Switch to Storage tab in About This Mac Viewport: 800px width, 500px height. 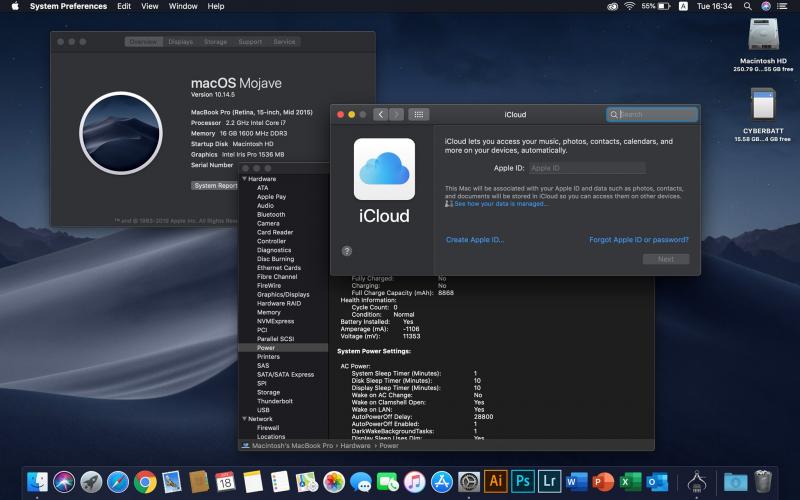(x=215, y=42)
